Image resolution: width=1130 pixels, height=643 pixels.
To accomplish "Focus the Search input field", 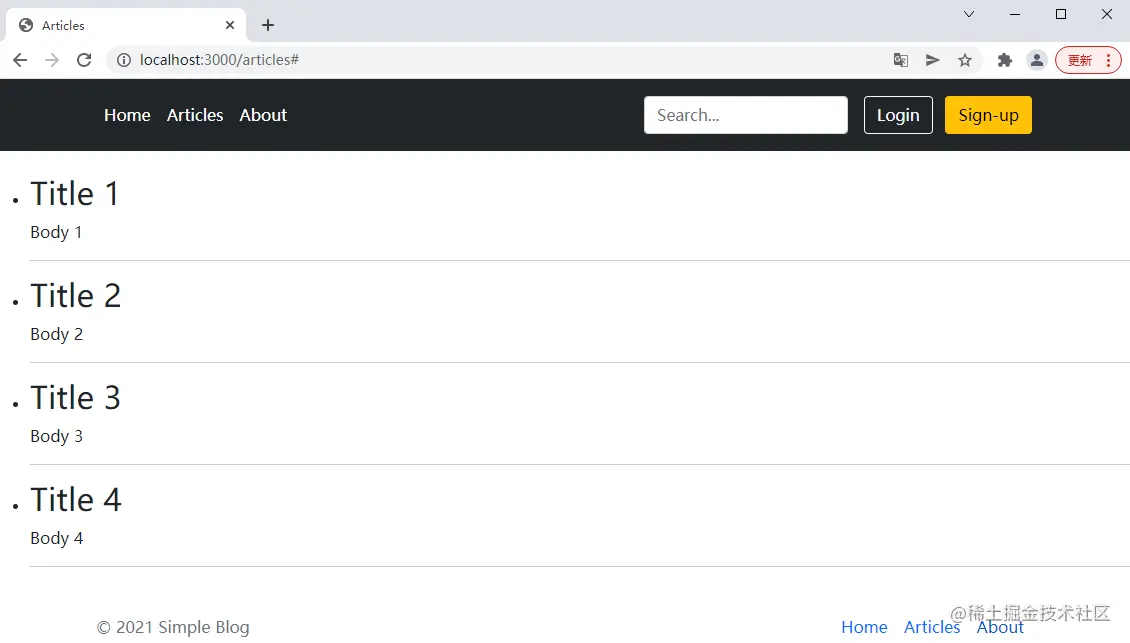I will coord(746,115).
